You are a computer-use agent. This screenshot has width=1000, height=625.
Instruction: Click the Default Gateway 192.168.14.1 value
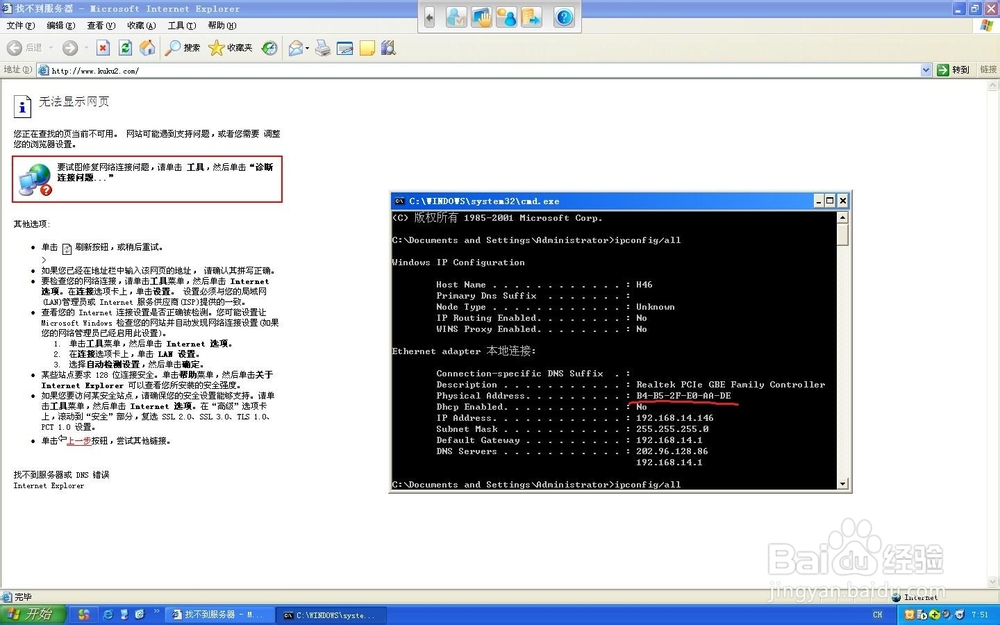point(668,440)
